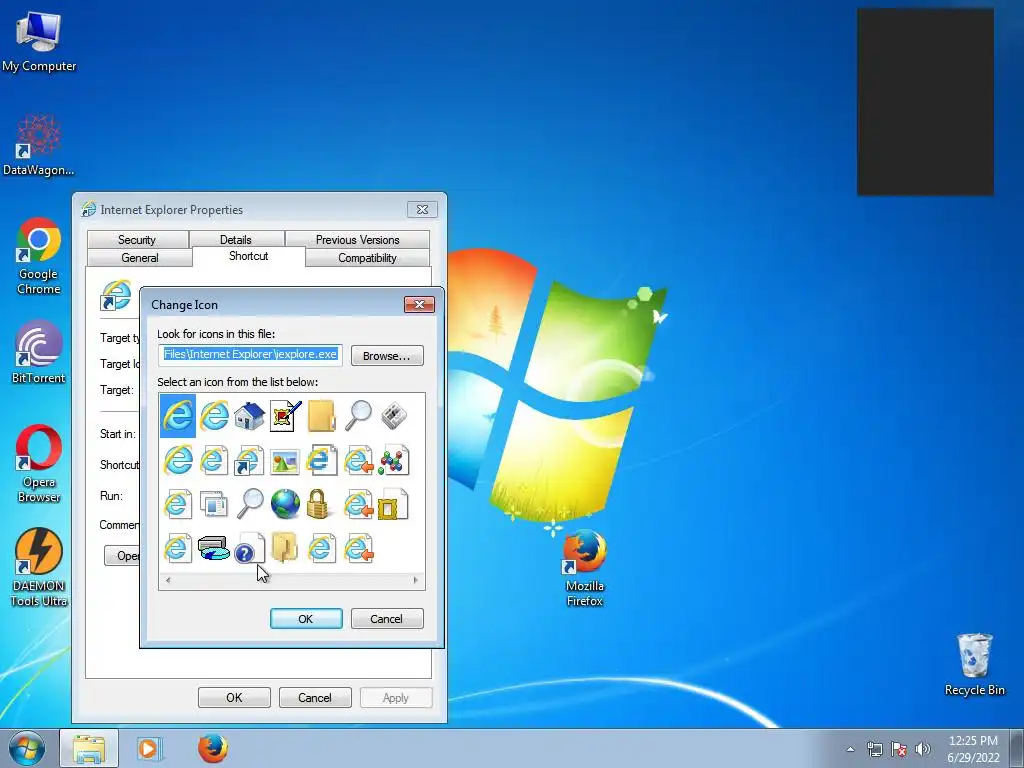Switch to the Details tab
Viewport: 1024px width, 768px height.
point(236,240)
